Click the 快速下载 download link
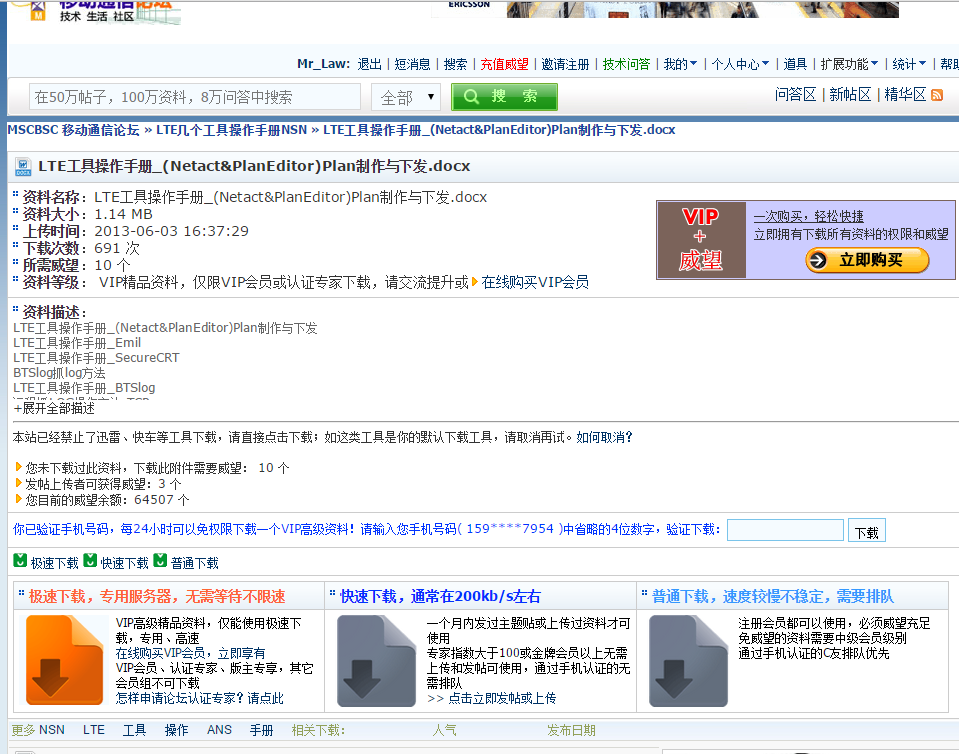 (x=124, y=563)
